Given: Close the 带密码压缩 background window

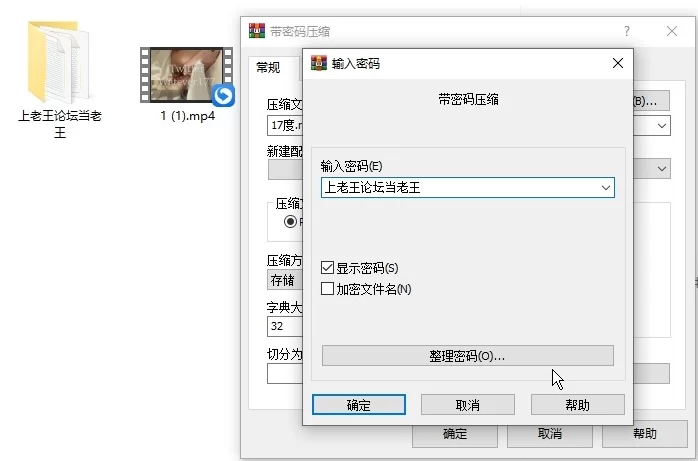Looking at the screenshot, I should pos(672,31).
